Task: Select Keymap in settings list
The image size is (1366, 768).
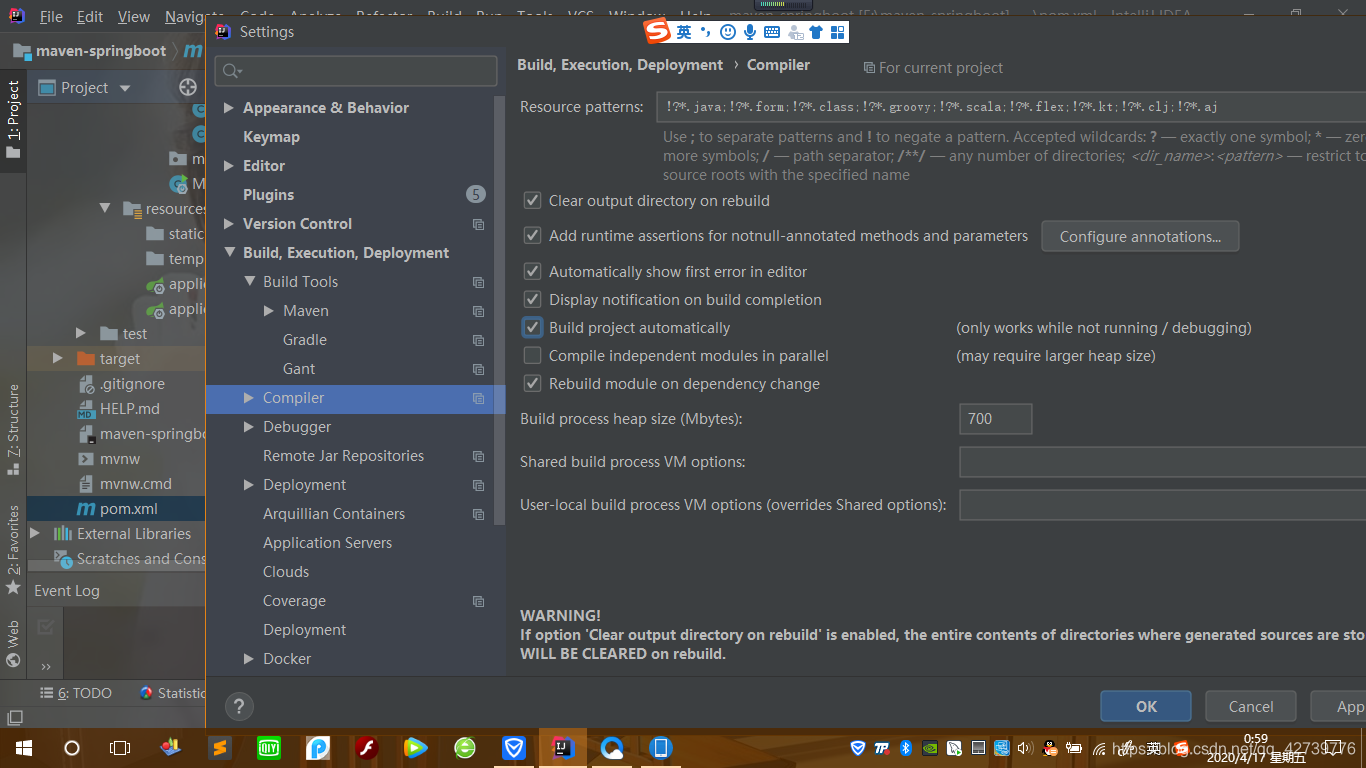Action: tap(271, 137)
